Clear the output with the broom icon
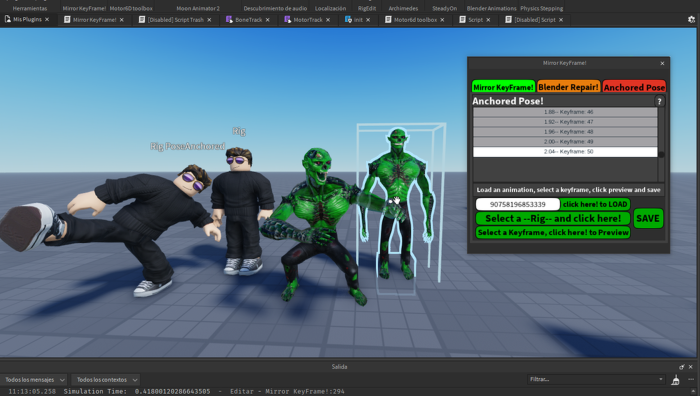This screenshot has height=396, width=700. 675,379
